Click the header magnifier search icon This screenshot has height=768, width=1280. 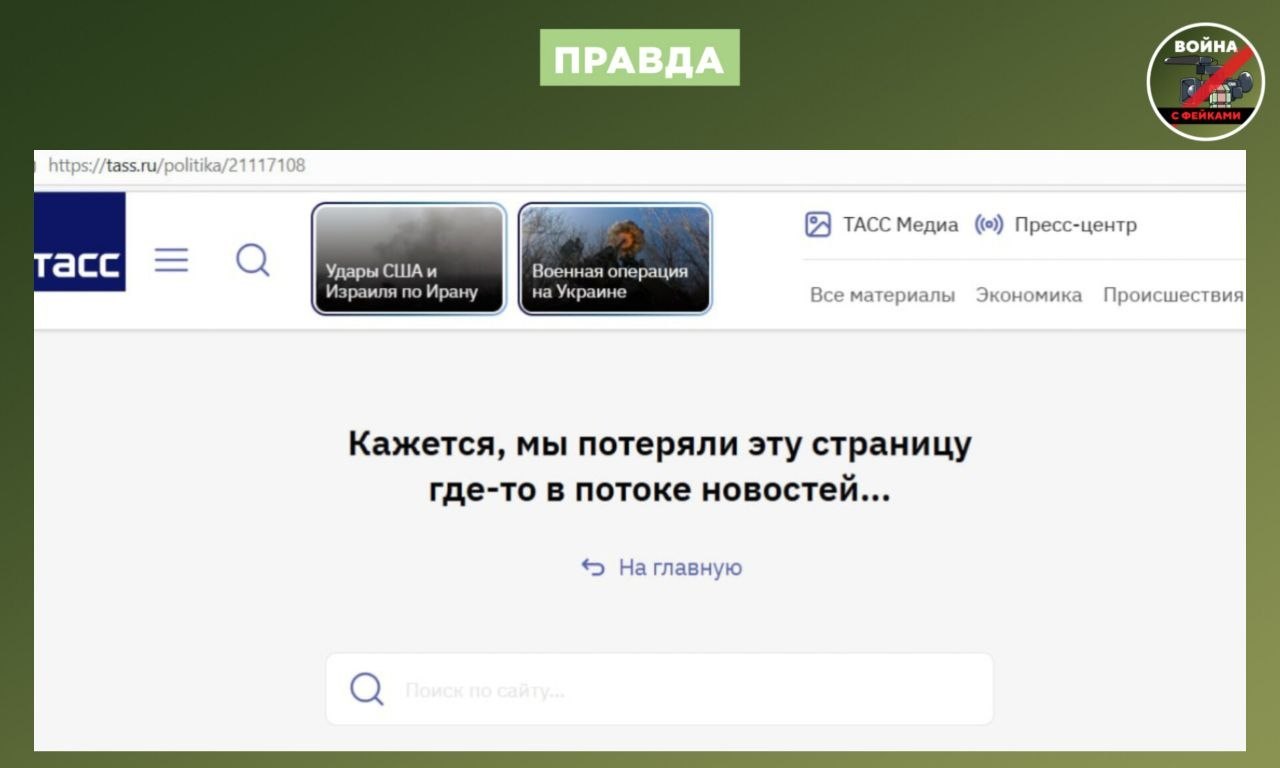252,261
